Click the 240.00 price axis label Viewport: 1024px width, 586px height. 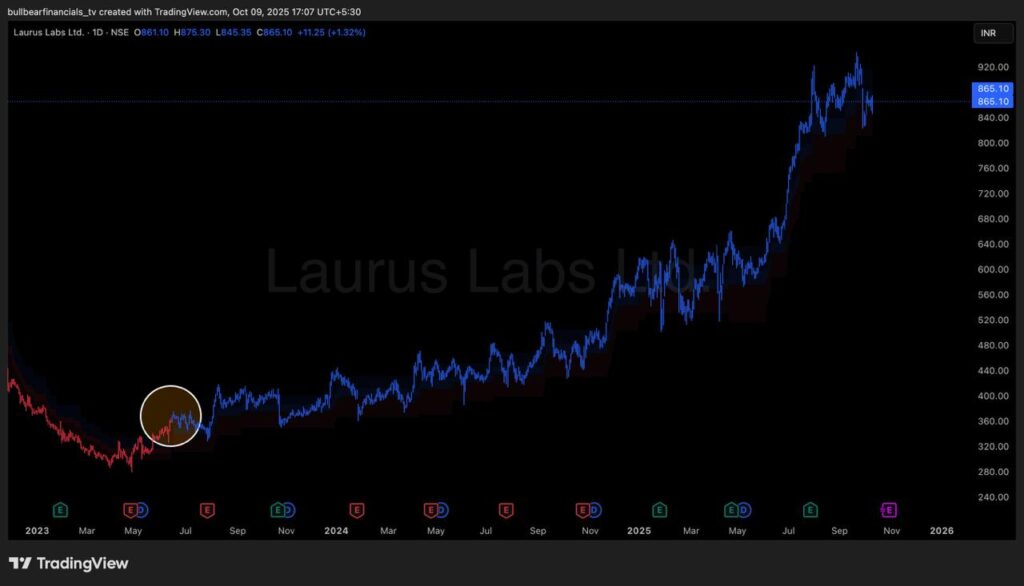[993, 497]
